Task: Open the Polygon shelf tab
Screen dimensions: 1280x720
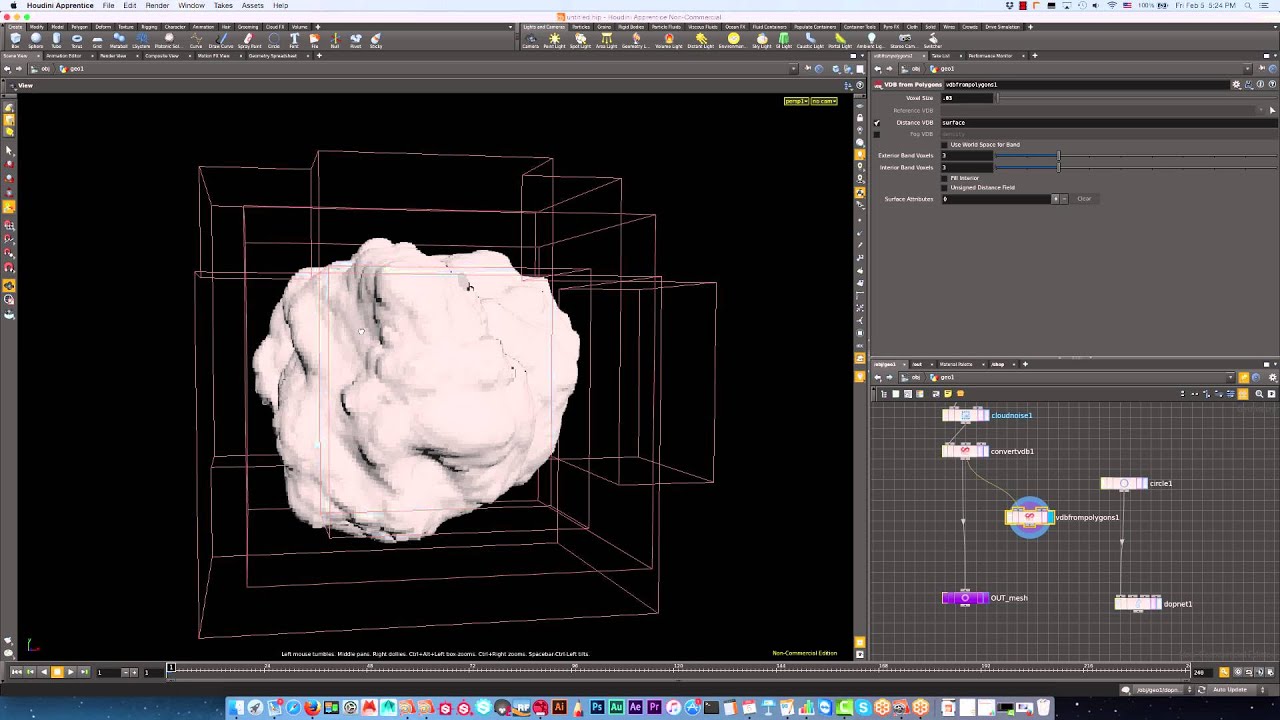Action: click(79, 27)
